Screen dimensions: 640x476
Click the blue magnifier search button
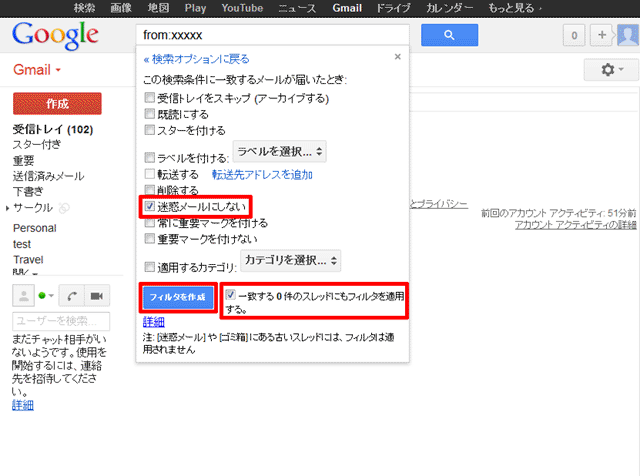448,34
